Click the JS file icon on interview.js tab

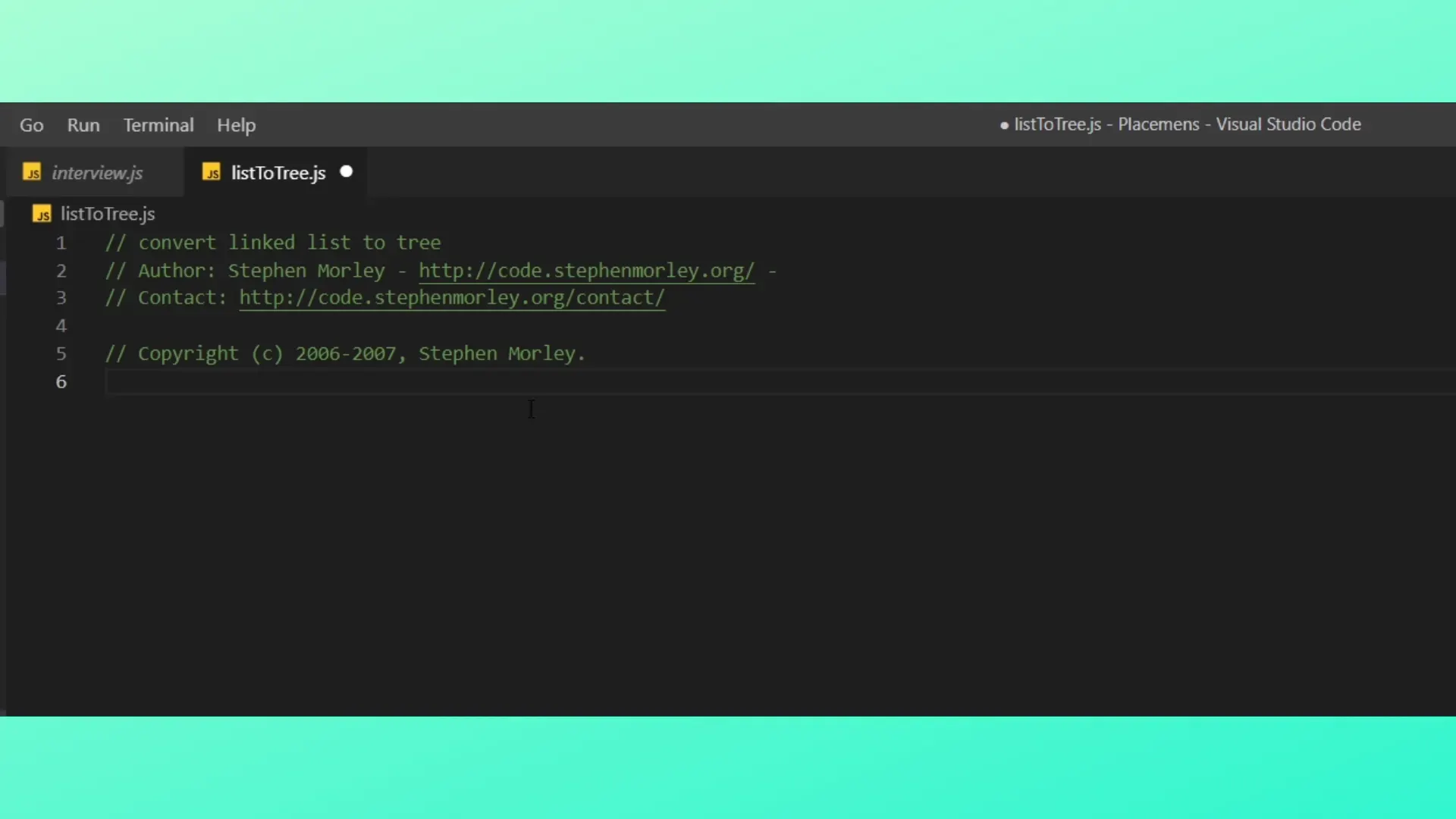pyautogui.click(x=32, y=173)
